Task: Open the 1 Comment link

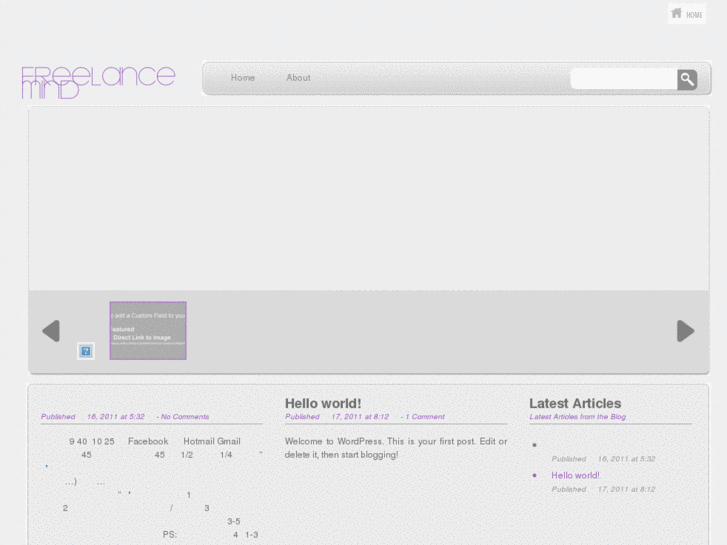Action: coord(425,417)
